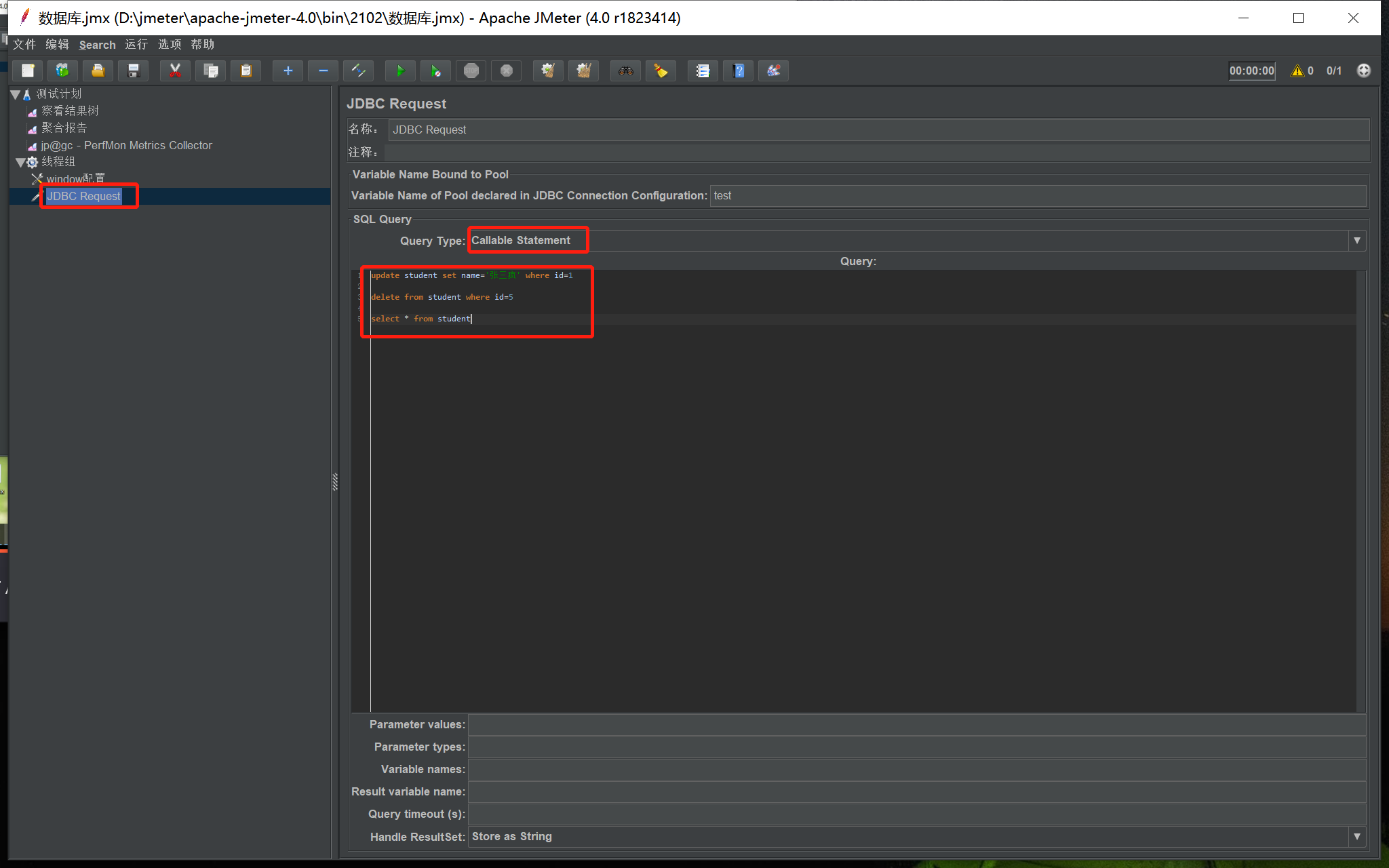This screenshot has height=868, width=1389.
Task: Open the 运行 menu
Action: point(136,45)
